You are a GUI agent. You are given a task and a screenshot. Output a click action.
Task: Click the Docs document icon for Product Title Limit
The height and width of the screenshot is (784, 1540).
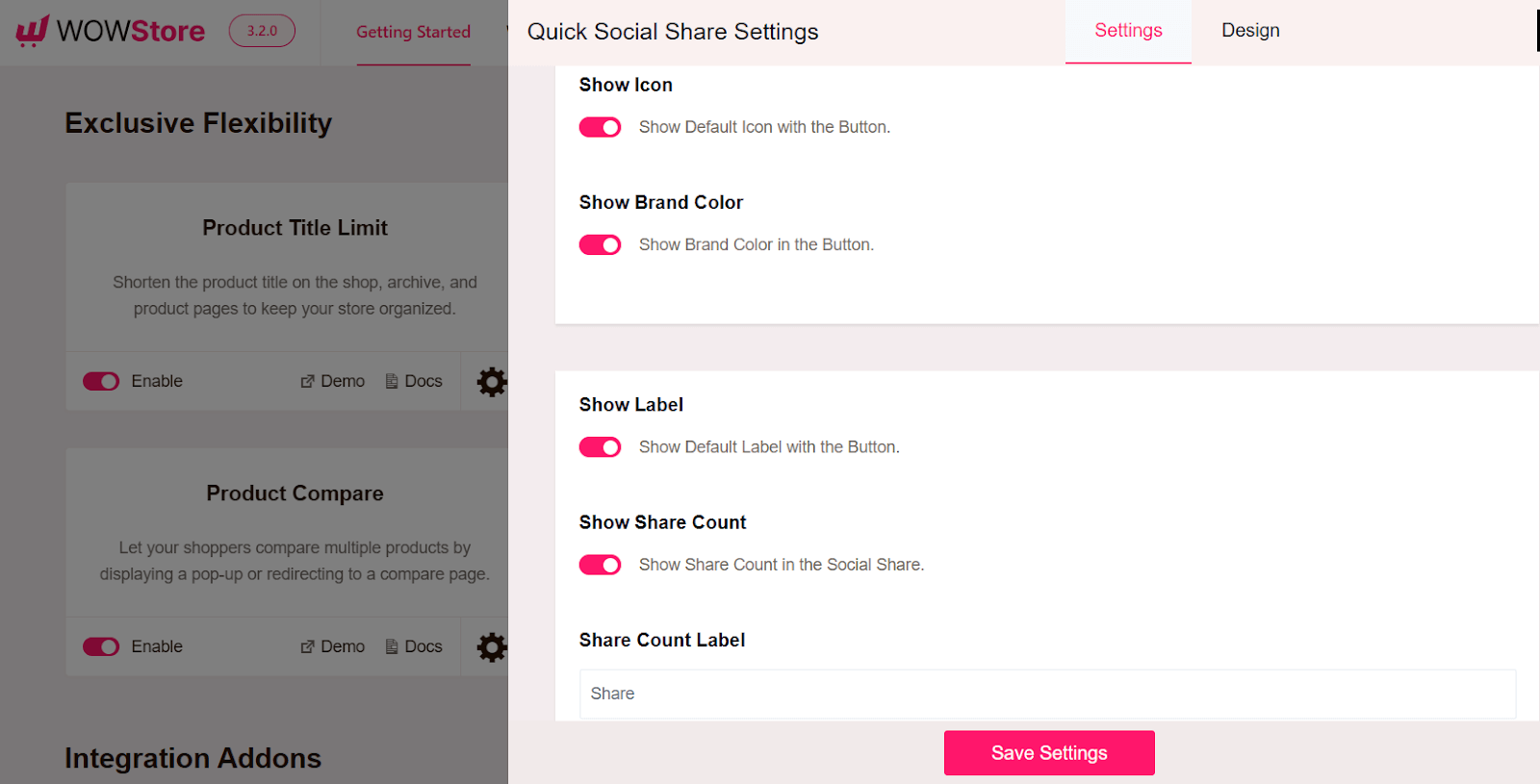pyautogui.click(x=391, y=381)
